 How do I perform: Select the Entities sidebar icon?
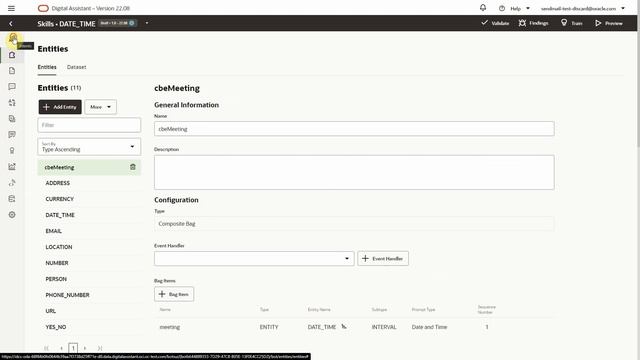(x=12, y=55)
